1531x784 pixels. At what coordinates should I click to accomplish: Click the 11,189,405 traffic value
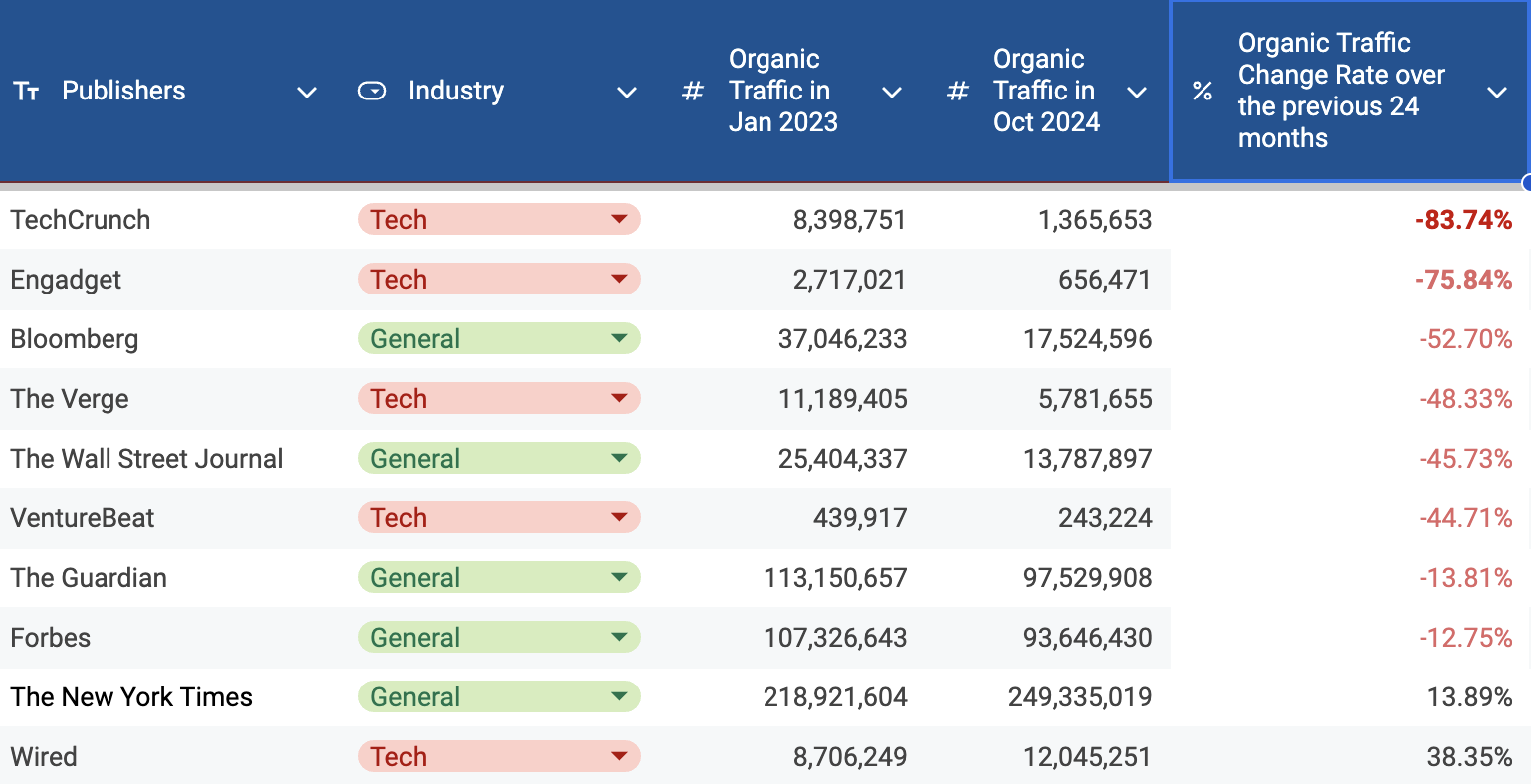click(842, 399)
